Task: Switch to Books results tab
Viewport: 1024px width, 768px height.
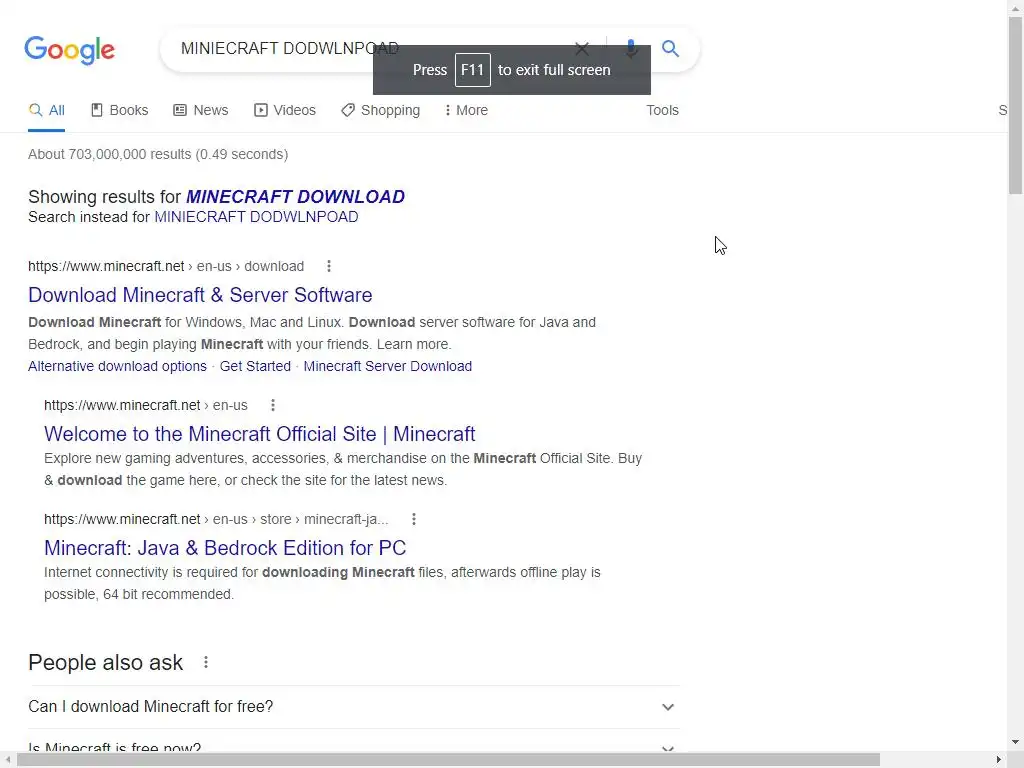Action: pyautogui.click(x=120, y=110)
